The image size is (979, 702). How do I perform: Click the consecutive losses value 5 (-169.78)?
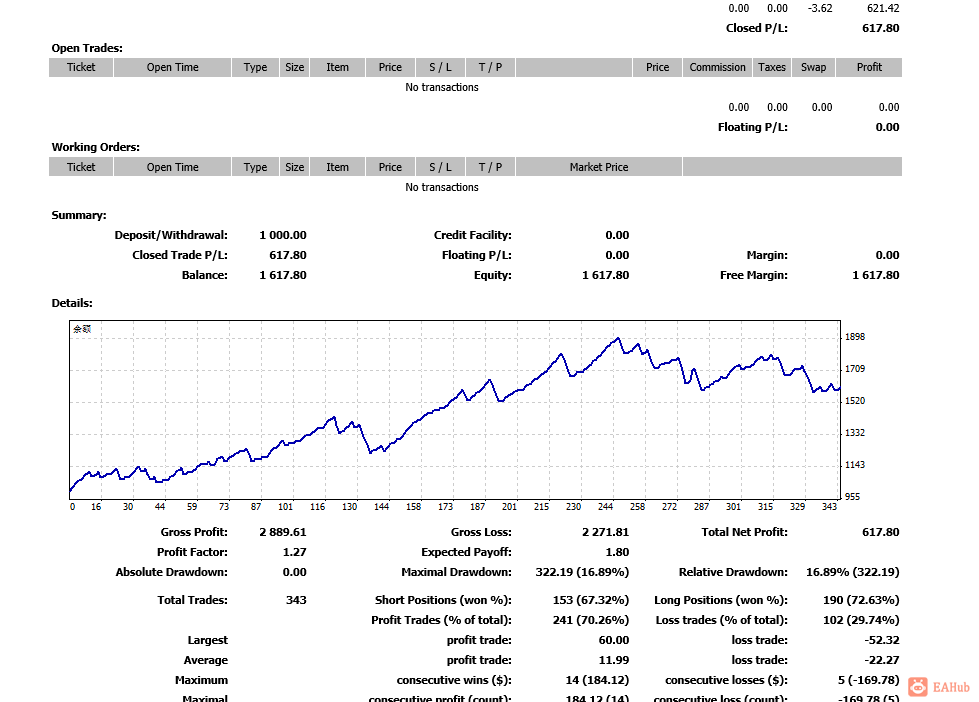pyautogui.click(x=869, y=681)
